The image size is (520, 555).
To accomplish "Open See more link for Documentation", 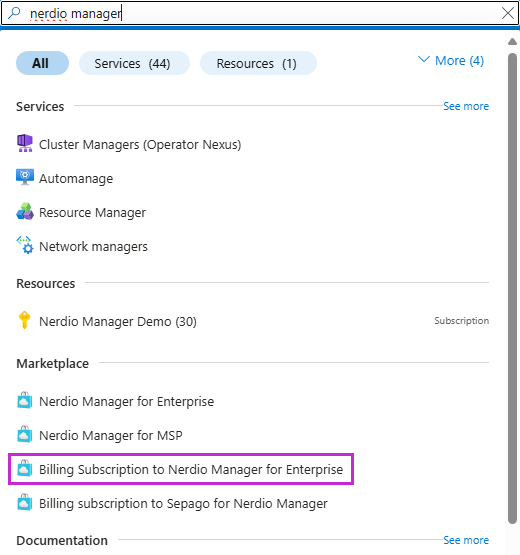I will (x=466, y=540).
